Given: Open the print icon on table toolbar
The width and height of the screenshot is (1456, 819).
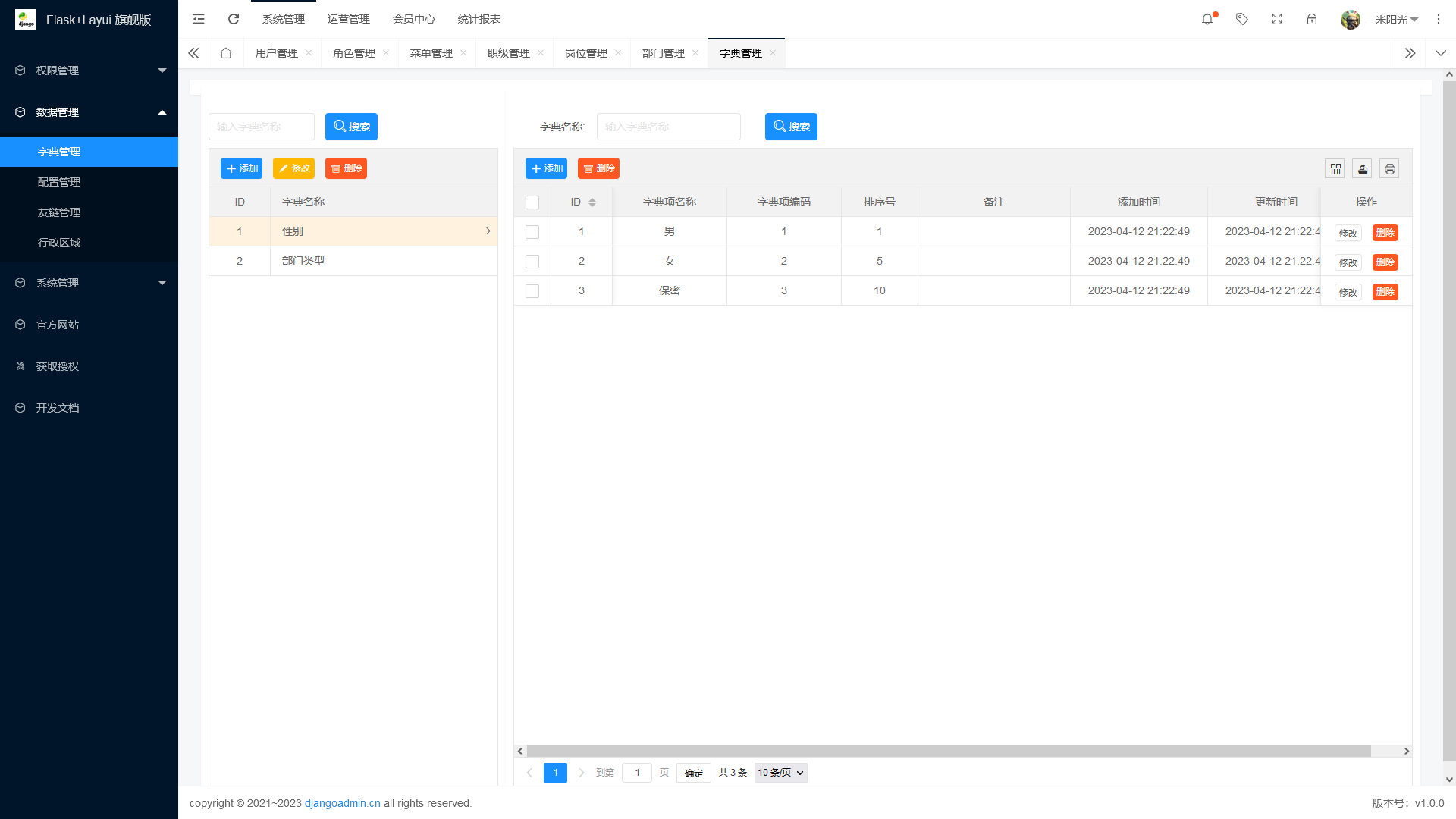Looking at the screenshot, I should coord(1389,168).
